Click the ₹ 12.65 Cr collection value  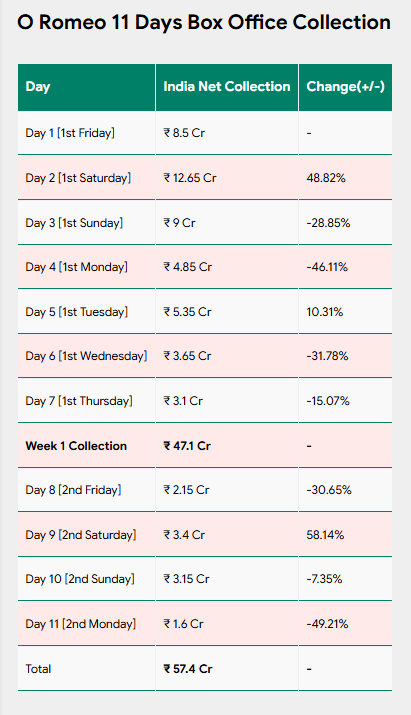click(190, 178)
